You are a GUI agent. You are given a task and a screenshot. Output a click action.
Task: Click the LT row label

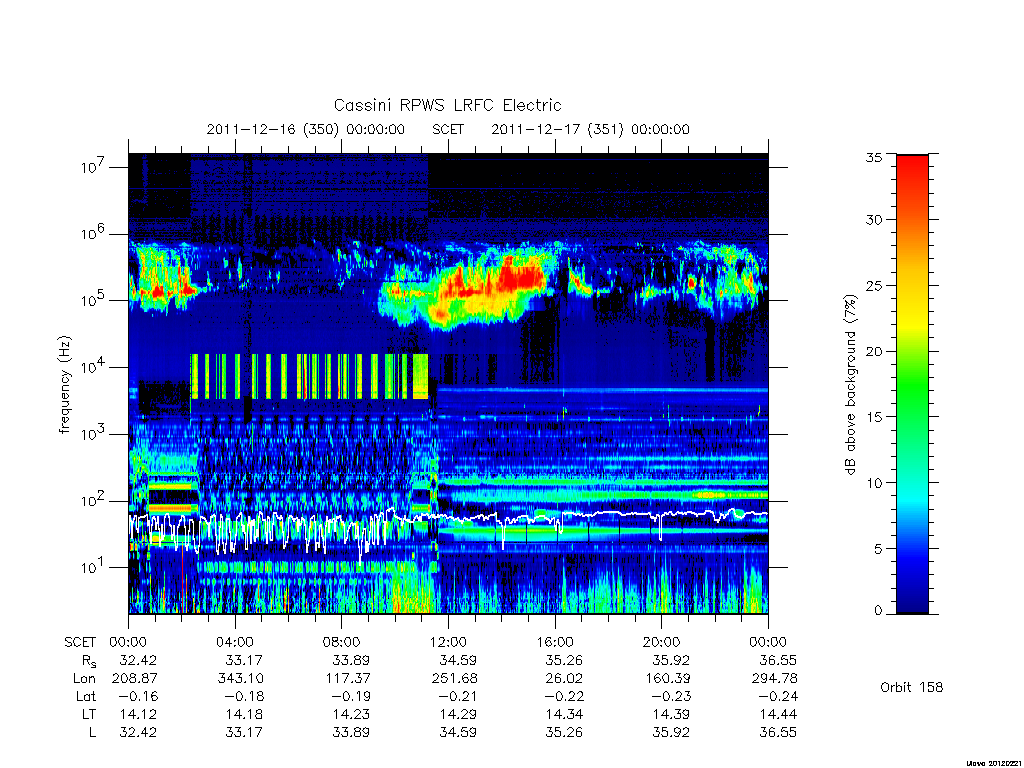tap(89, 714)
